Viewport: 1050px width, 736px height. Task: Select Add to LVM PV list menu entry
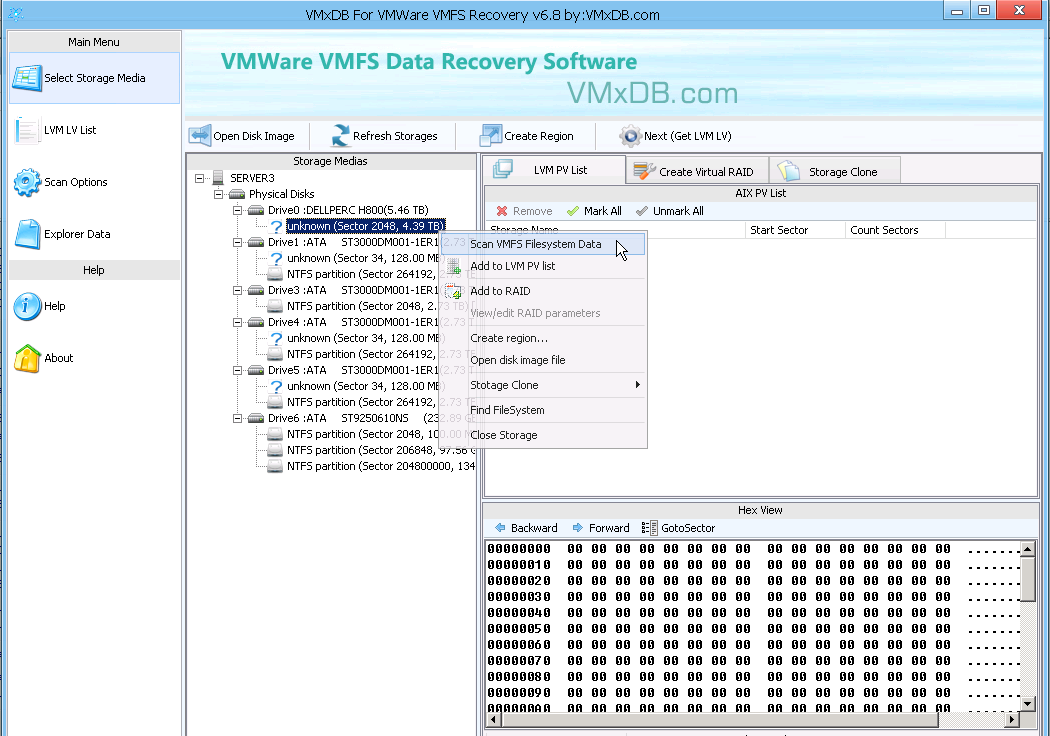coord(543,267)
